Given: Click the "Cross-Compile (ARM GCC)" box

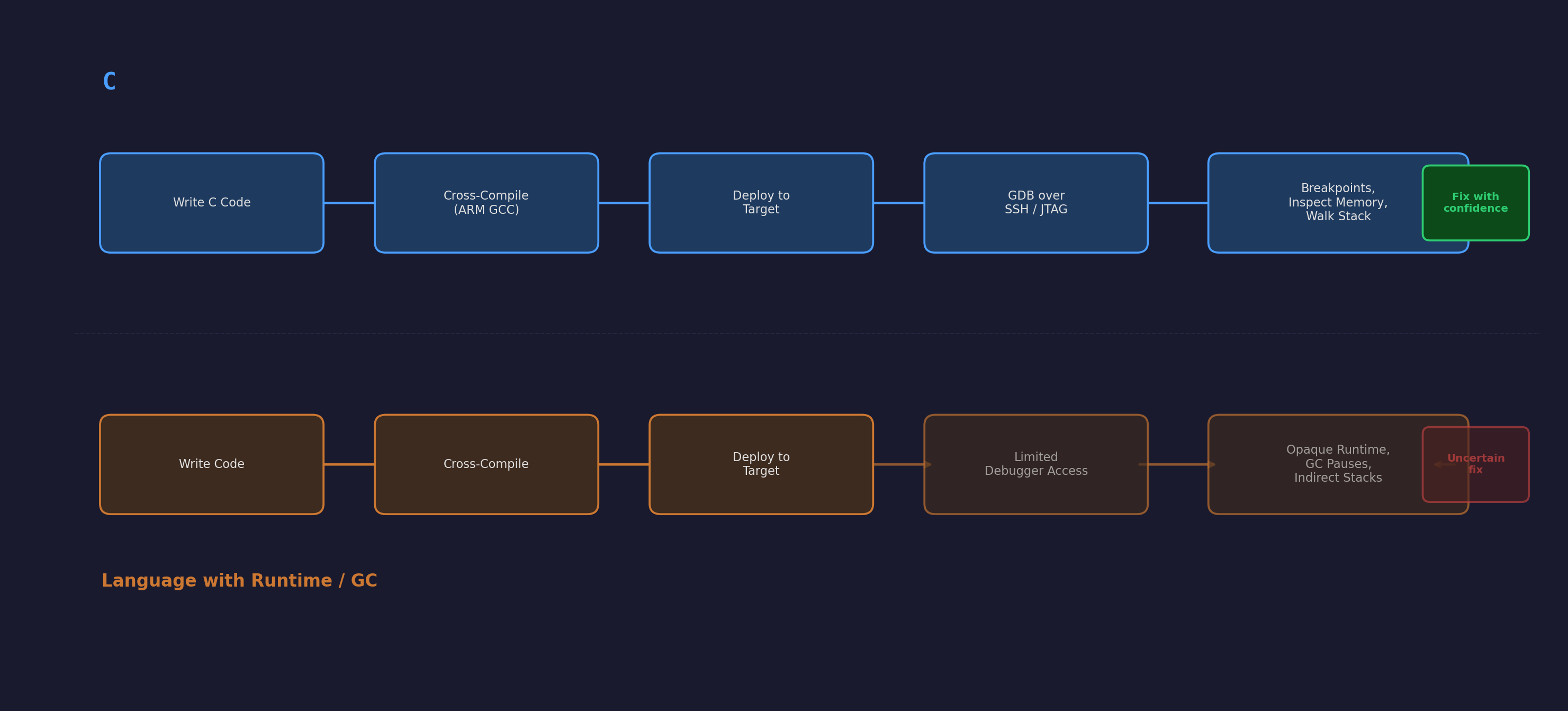Looking at the screenshot, I should 486,202.
